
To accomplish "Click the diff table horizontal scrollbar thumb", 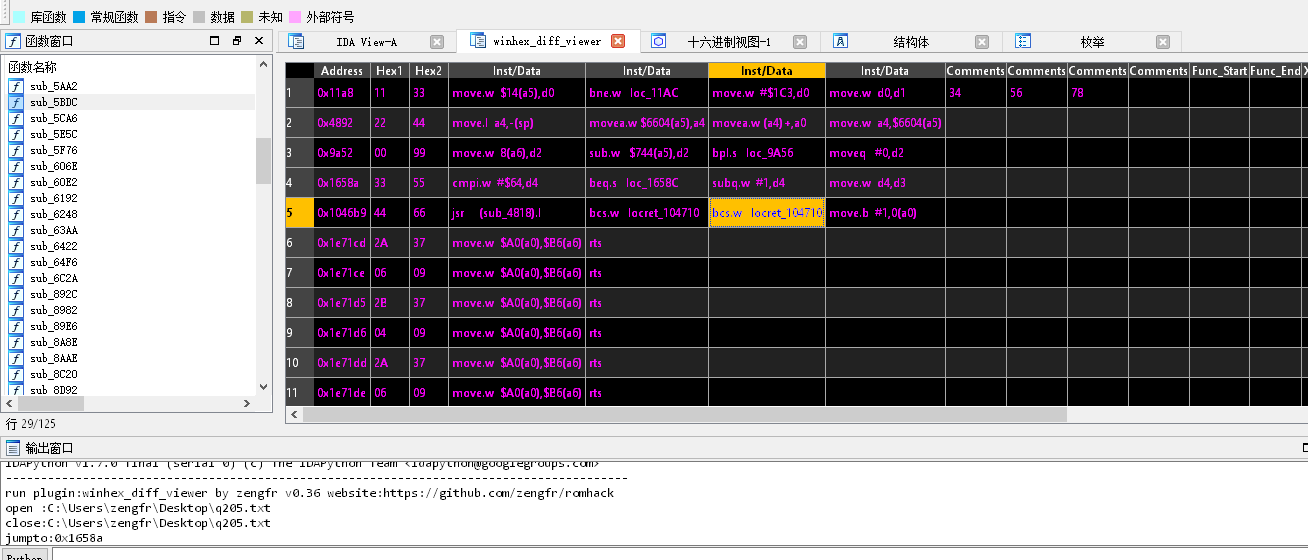I will pos(685,414).
